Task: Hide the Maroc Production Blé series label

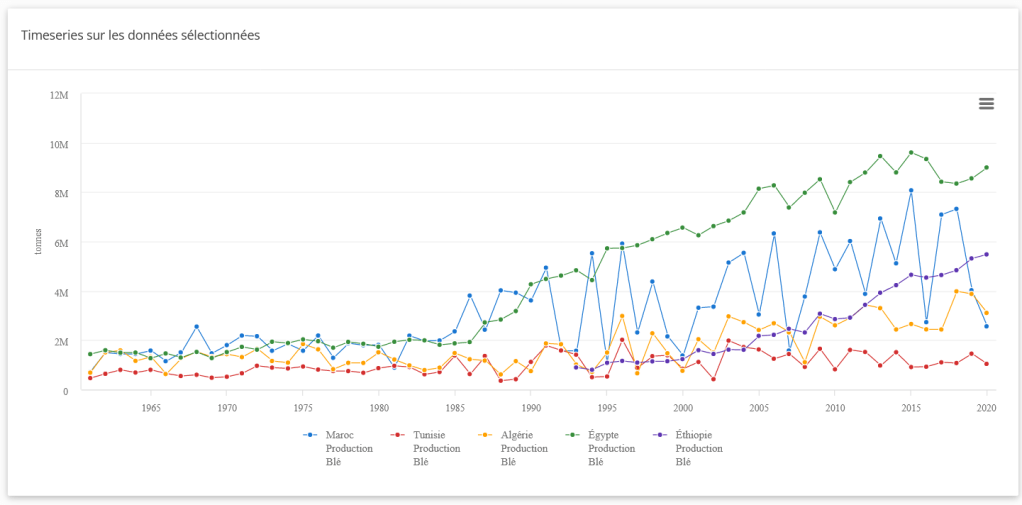Action: 348,448
